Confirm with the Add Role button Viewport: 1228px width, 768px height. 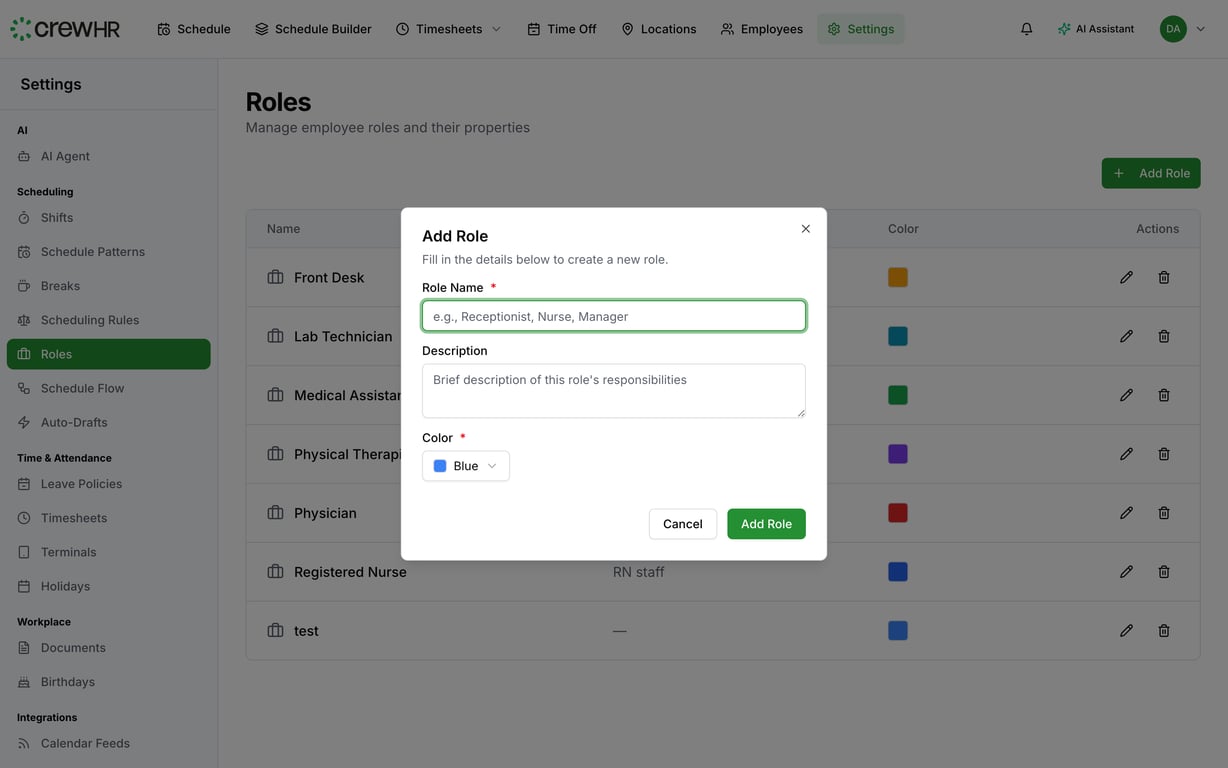[x=766, y=524]
